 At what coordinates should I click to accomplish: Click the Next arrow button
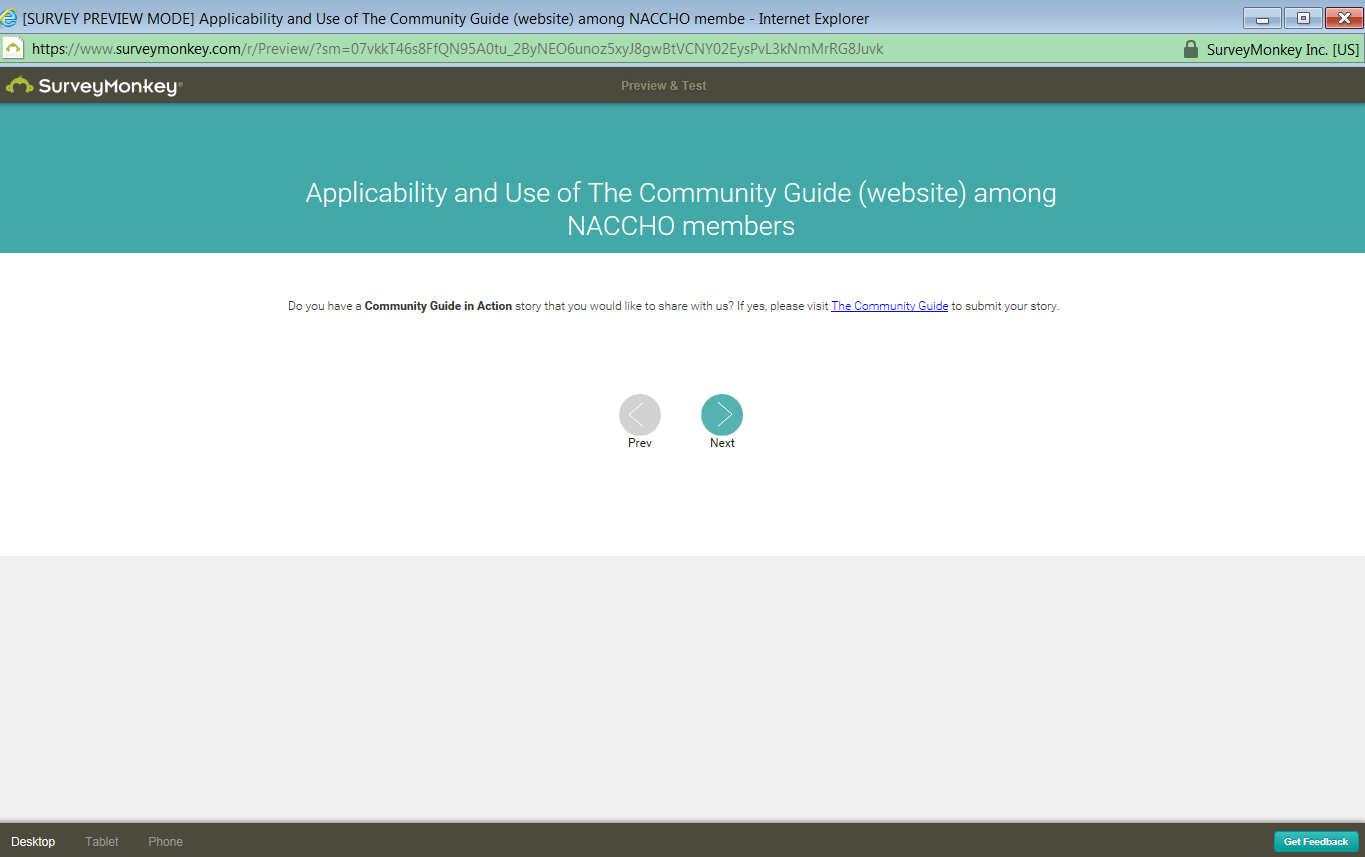[x=722, y=415]
